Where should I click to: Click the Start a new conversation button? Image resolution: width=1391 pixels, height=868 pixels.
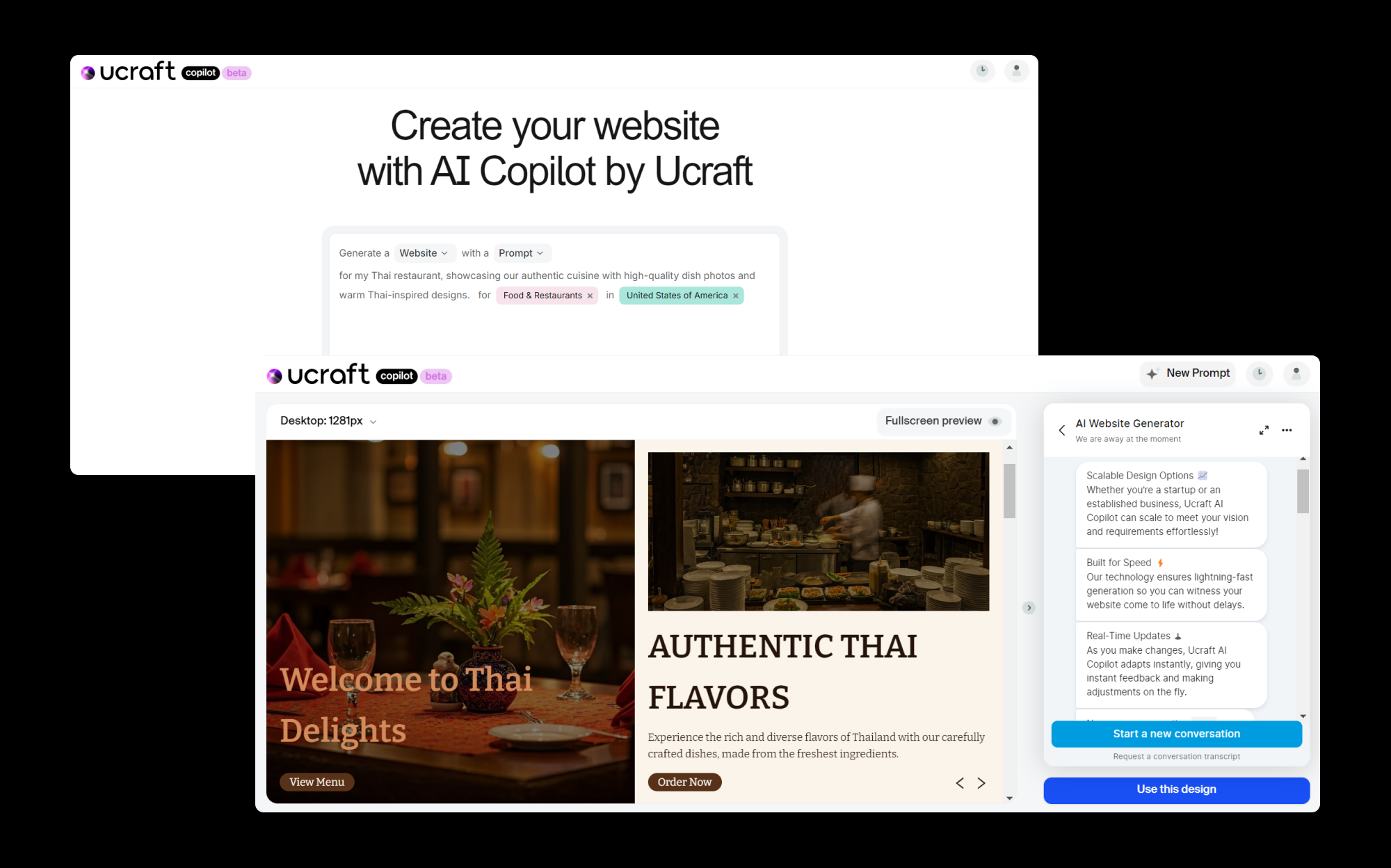(x=1175, y=733)
